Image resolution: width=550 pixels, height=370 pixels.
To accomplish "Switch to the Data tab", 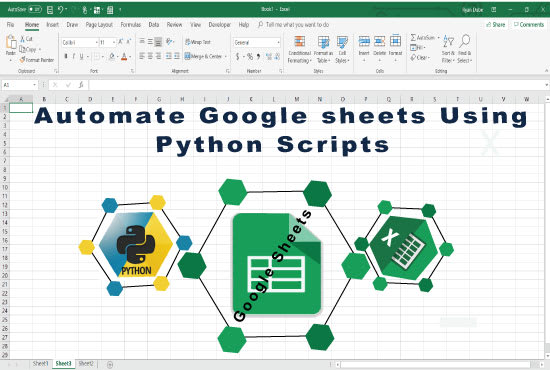I will (154, 25).
